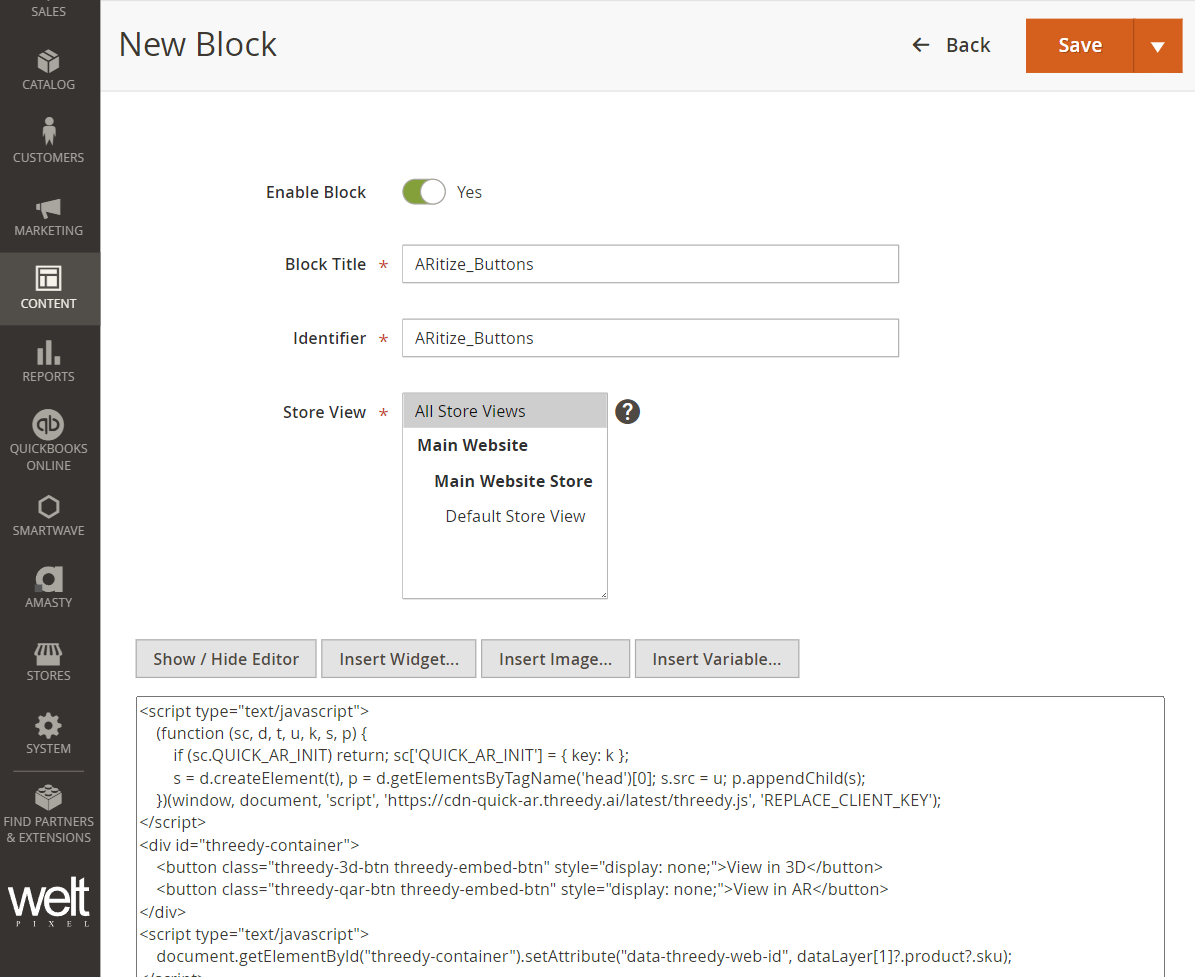The height and width of the screenshot is (977, 1195).
Task: Focus the Identifier input field
Action: tap(650, 338)
